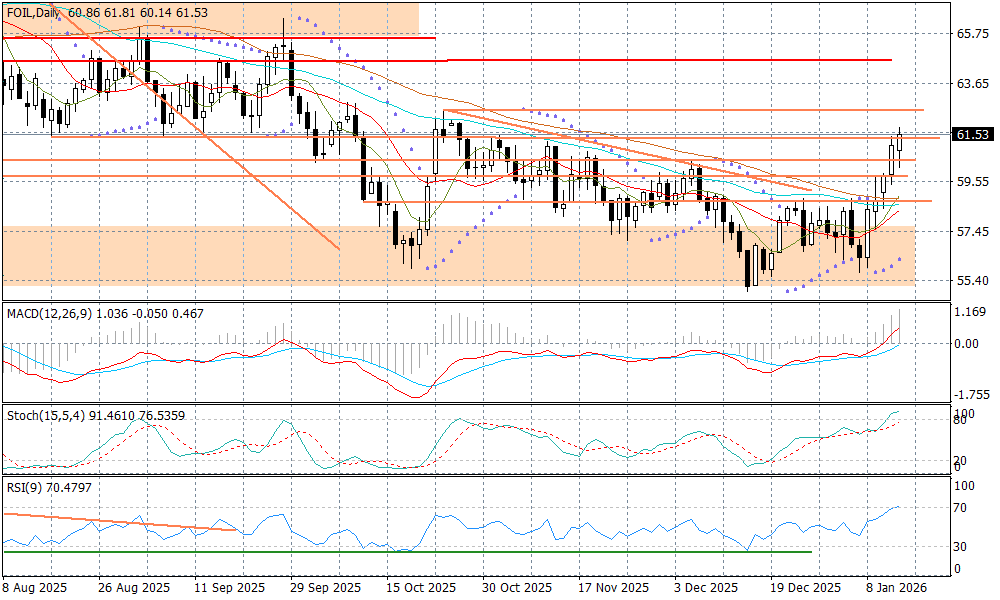Select the RSI(9) indicator label
1000x600 pixels.
[x=25, y=485]
